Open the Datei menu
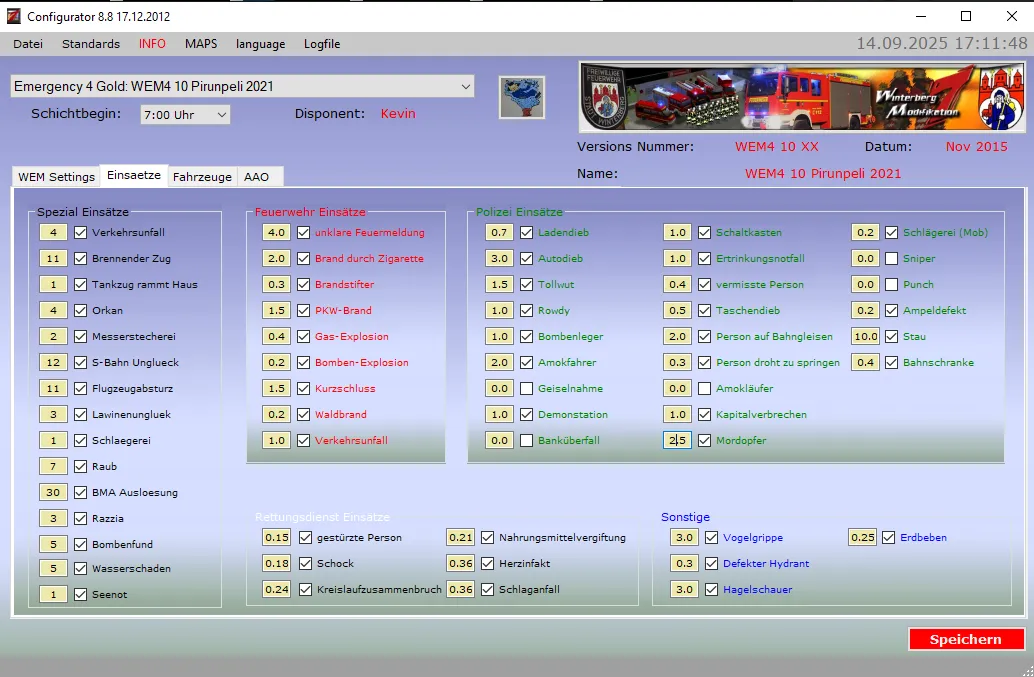The image size is (1034, 677). pos(28,44)
